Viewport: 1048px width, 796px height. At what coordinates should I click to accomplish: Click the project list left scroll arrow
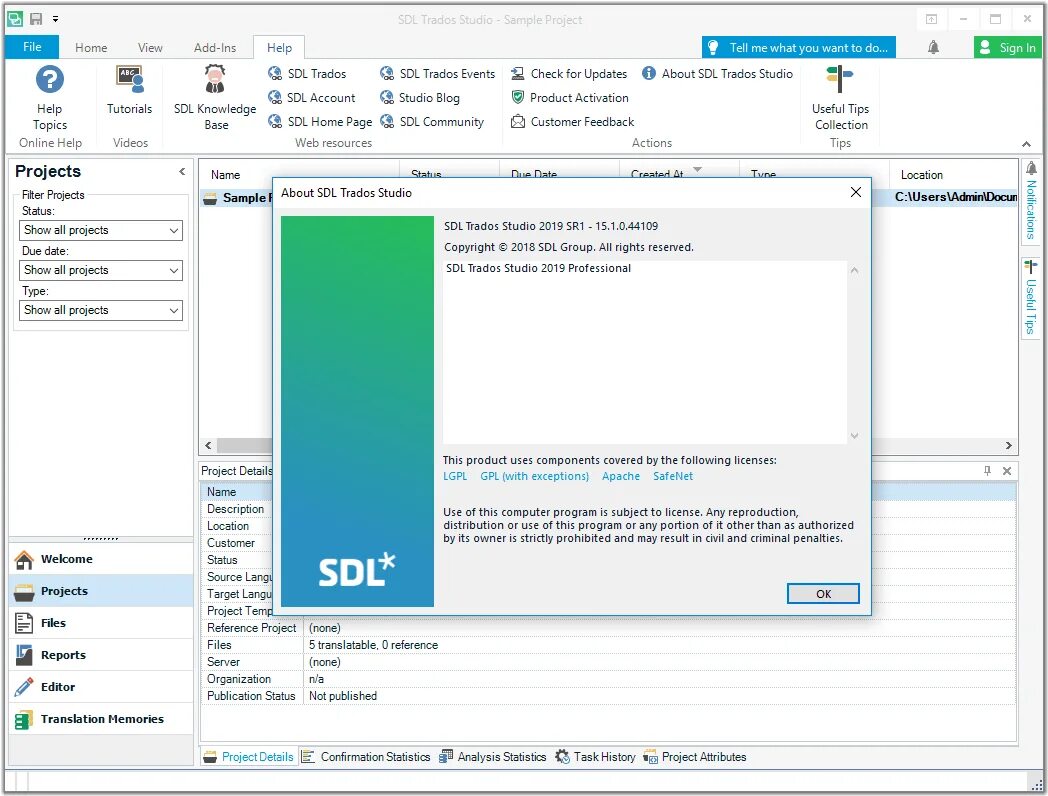[208, 446]
